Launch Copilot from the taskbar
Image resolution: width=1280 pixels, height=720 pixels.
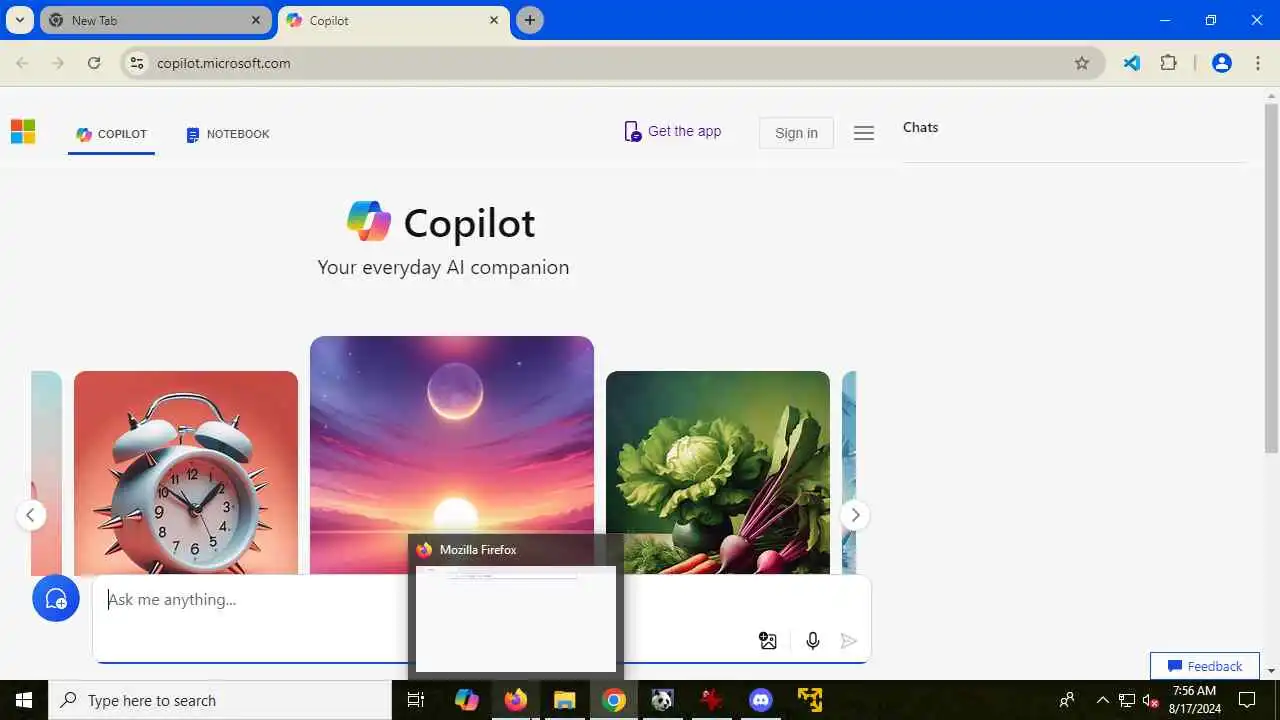point(467,700)
